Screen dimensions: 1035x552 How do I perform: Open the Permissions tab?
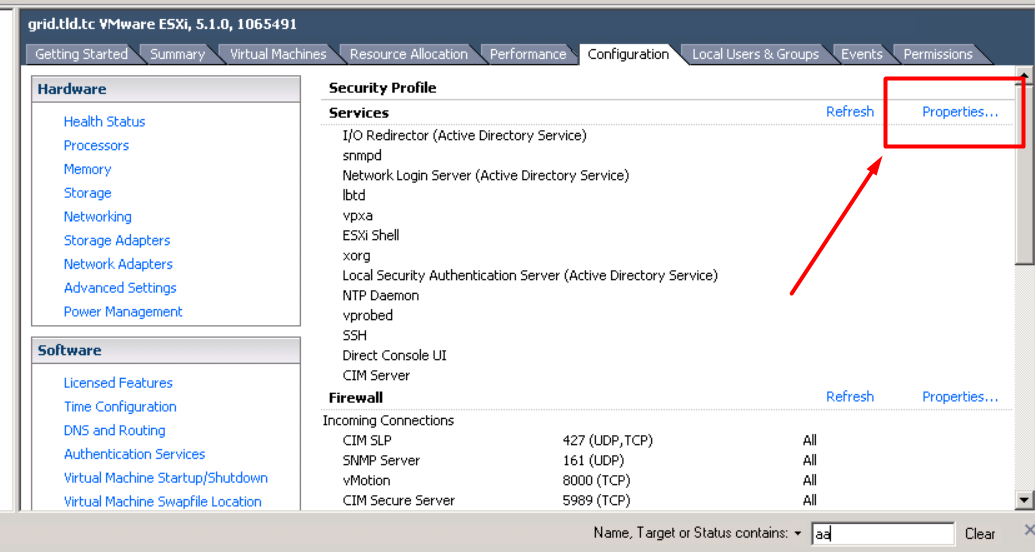pos(938,54)
